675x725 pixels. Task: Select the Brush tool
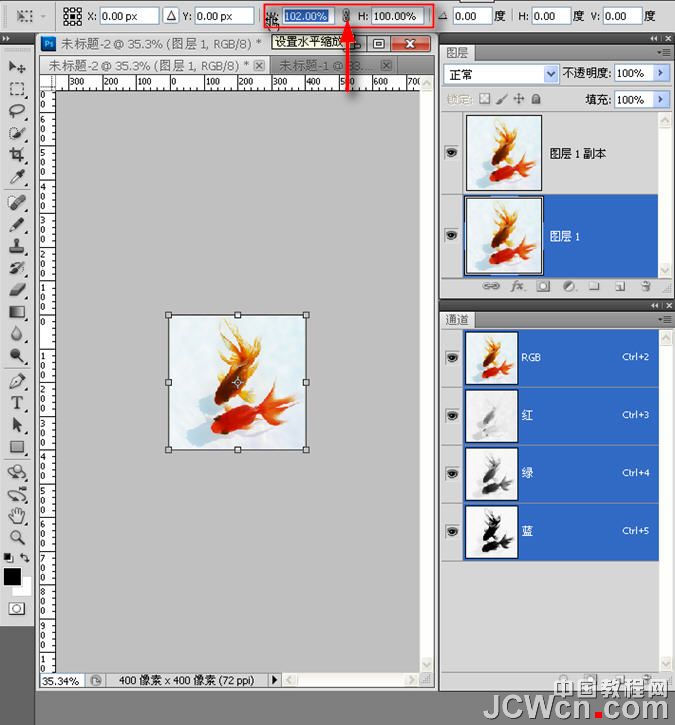tap(17, 225)
